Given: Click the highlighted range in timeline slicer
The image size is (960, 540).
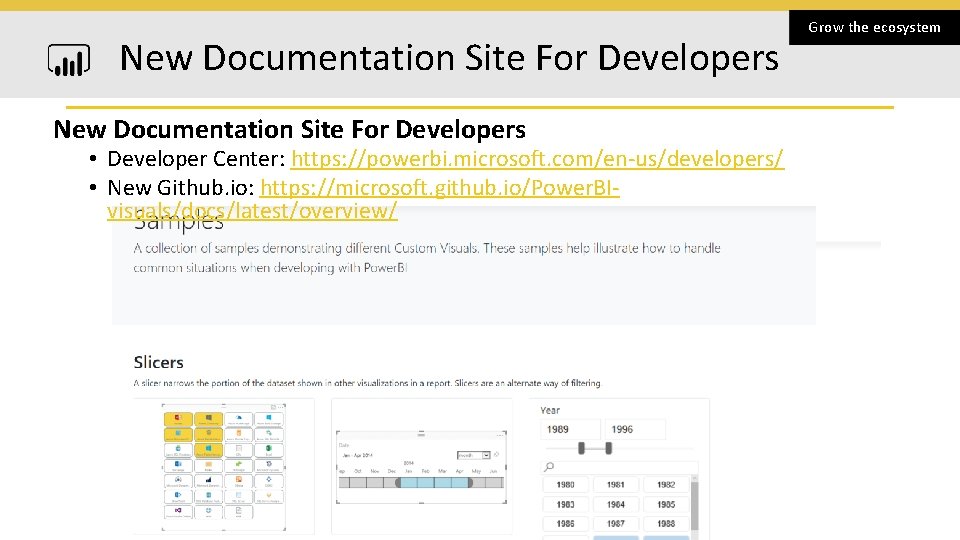Looking at the screenshot, I should (x=435, y=482).
